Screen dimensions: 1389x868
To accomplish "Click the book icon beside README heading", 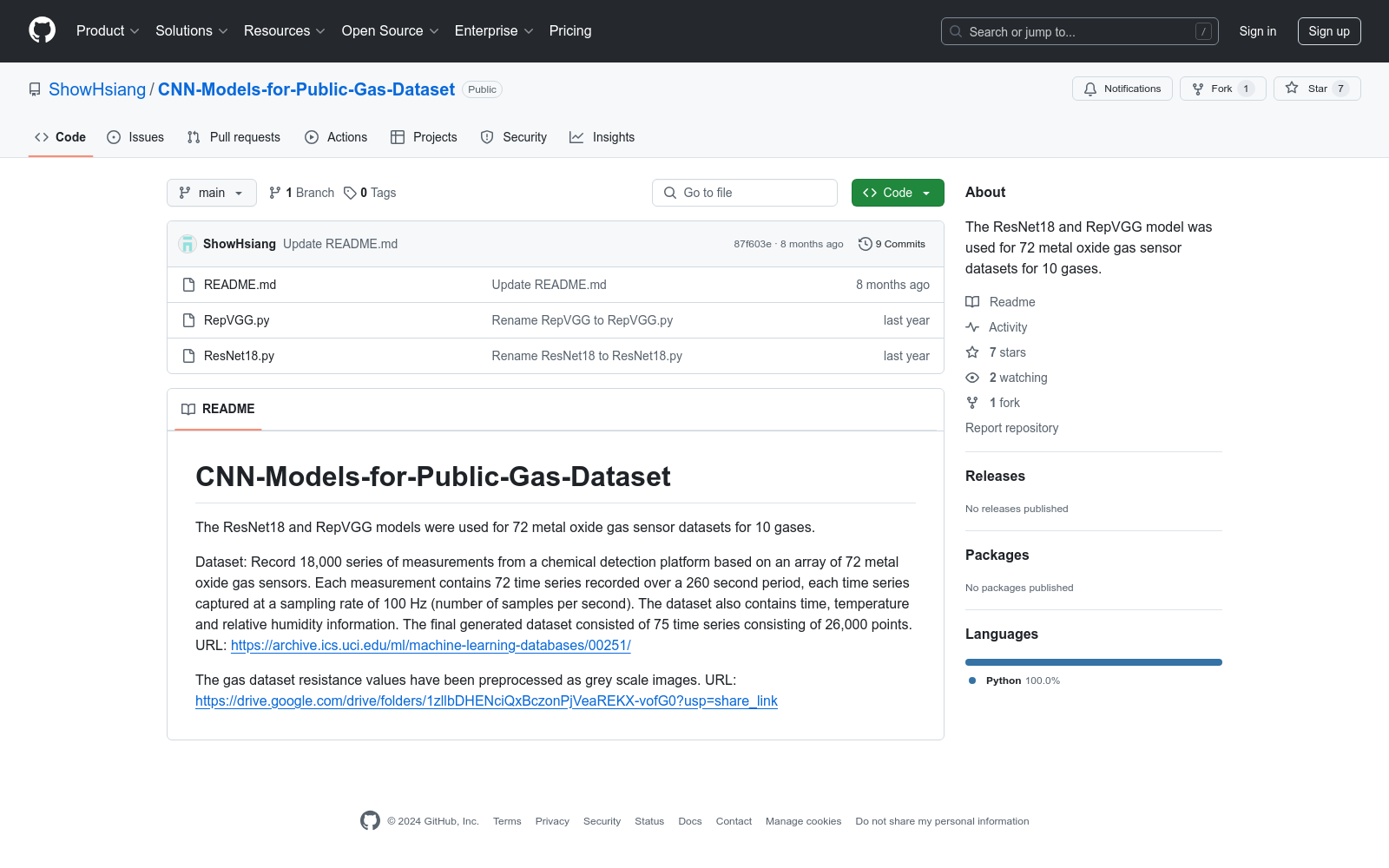I will [x=188, y=409].
